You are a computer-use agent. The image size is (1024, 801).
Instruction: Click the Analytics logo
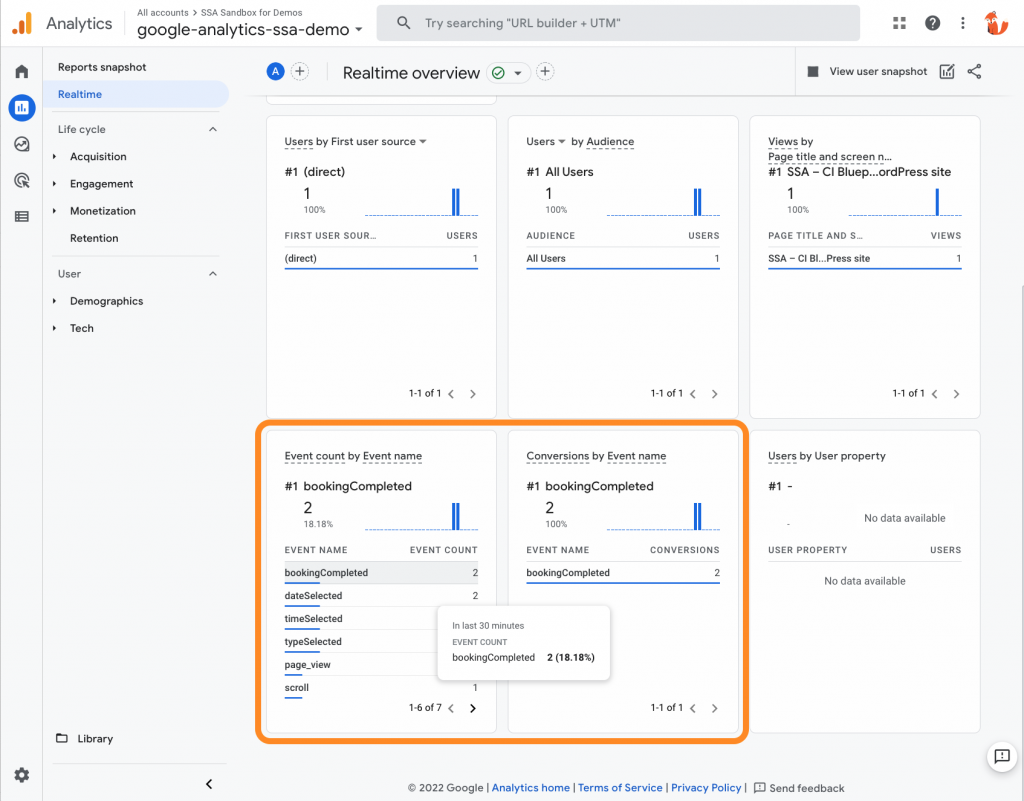click(x=22, y=23)
